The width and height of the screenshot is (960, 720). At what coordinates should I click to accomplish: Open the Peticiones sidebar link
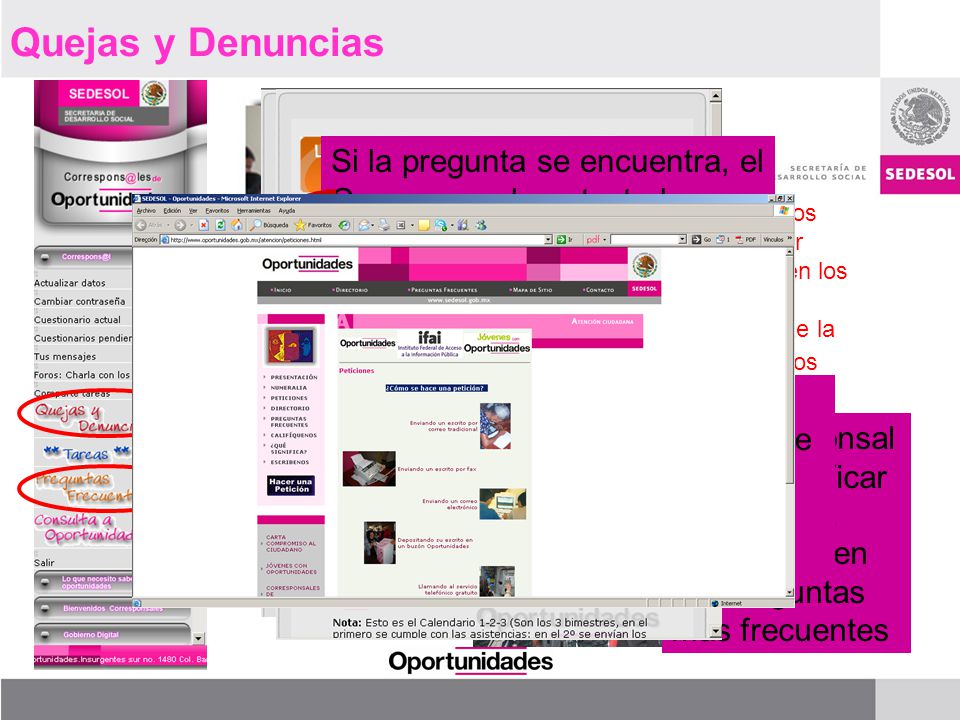click(x=289, y=398)
